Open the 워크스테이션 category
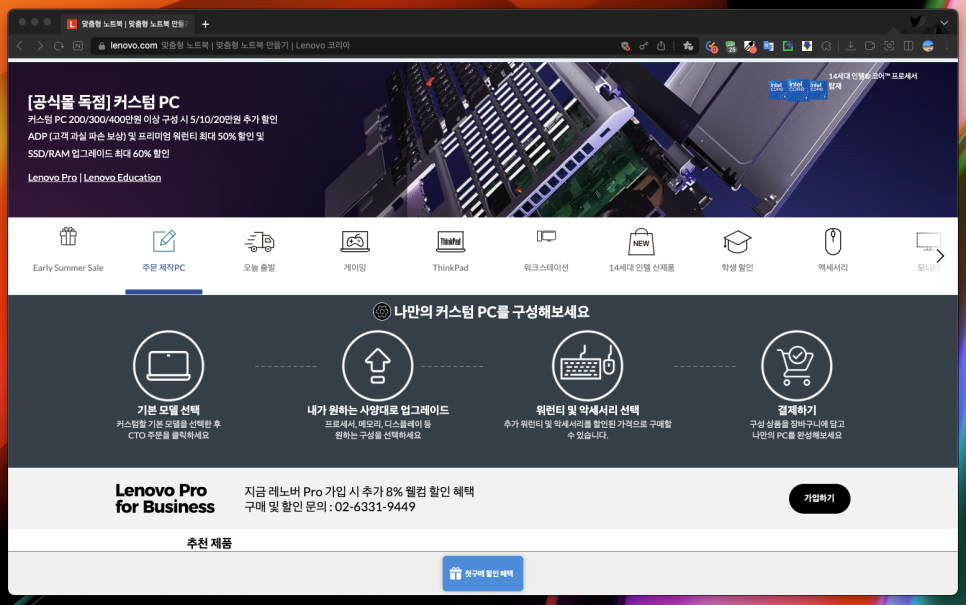Screen dimensions: 966x605 point(546,250)
